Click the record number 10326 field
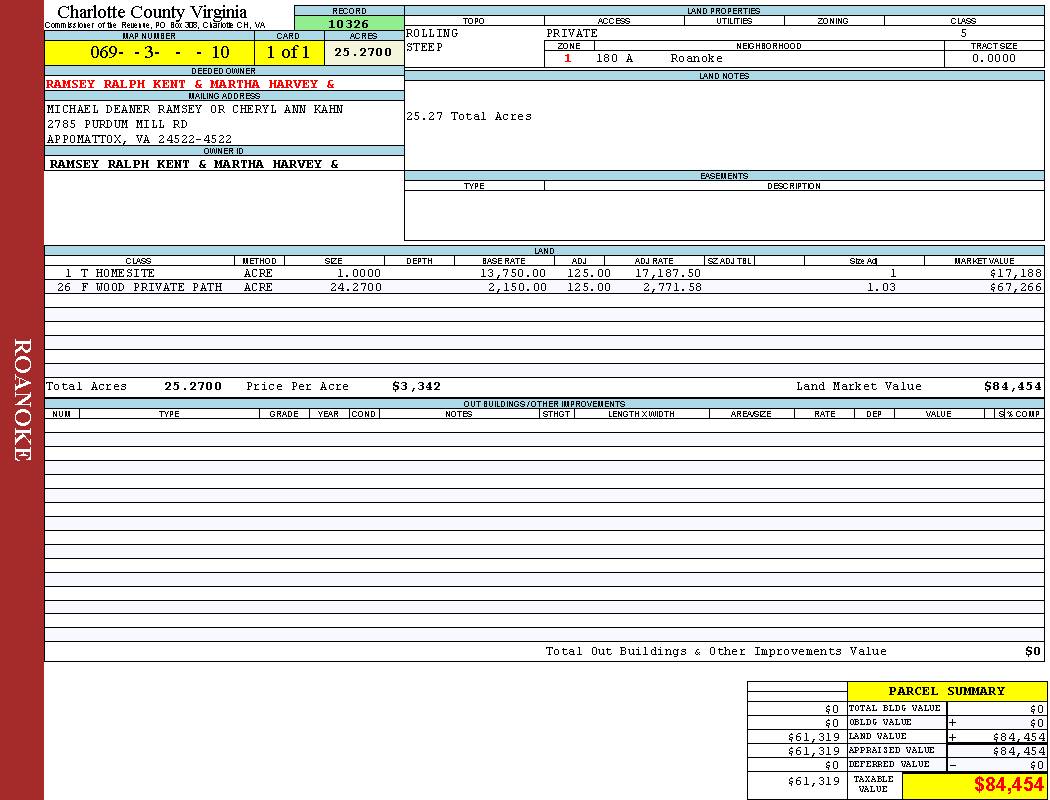Screen dimensions: 1050x800 coord(348,24)
